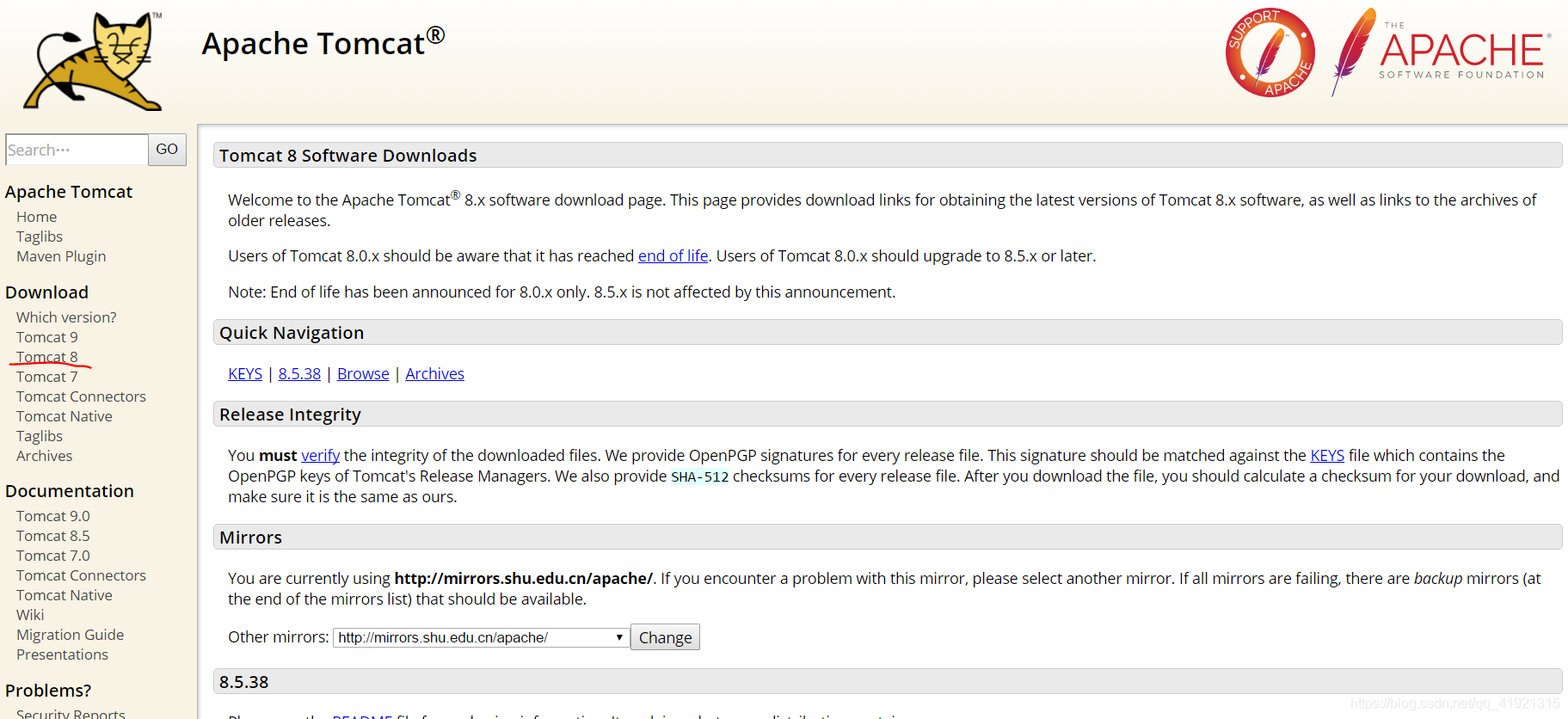Go to Tomcat 9 download page
Viewport: 1568px width, 719px height.
47,337
